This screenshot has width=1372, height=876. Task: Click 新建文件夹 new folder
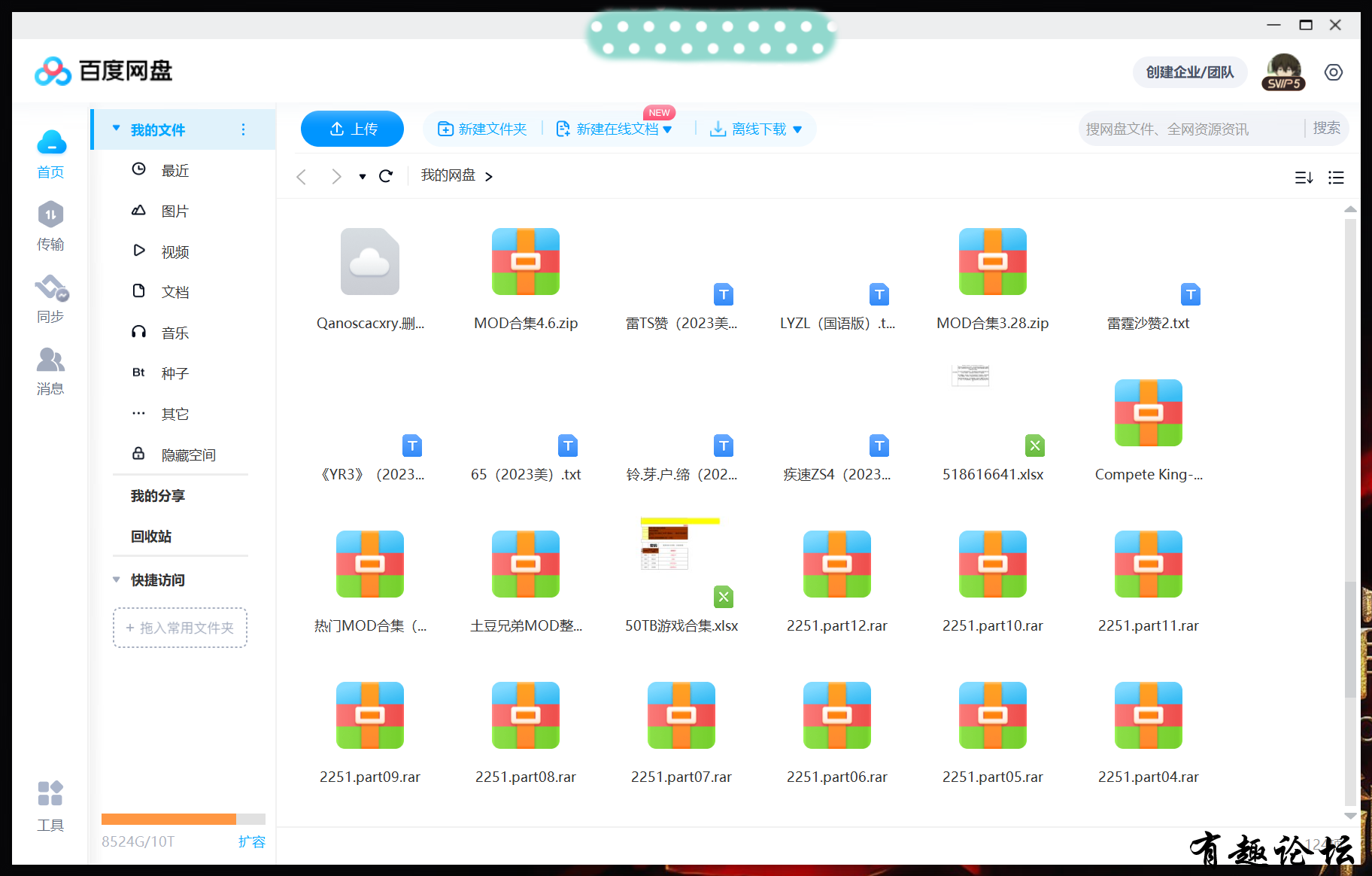tap(482, 129)
